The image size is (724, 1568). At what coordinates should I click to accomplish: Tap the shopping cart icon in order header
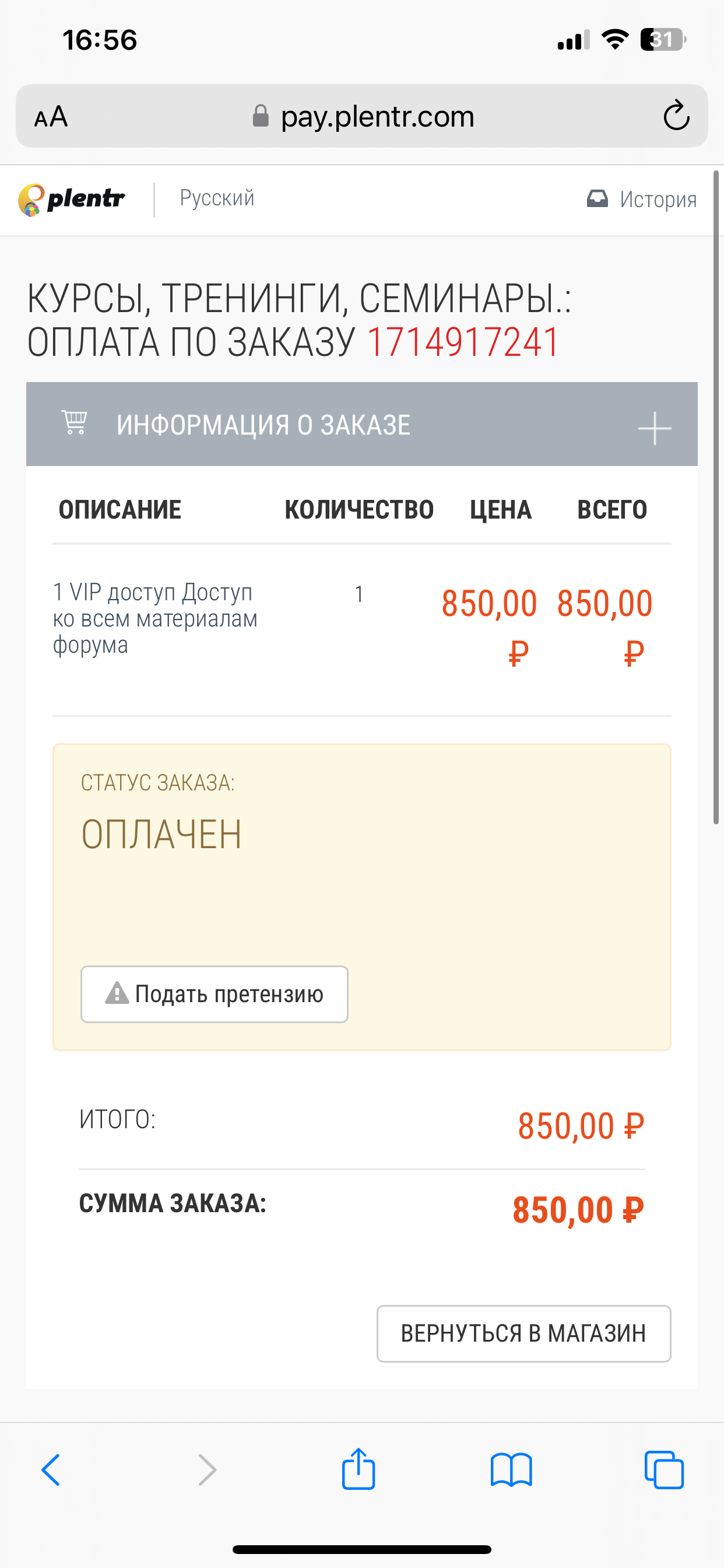(74, 422)
